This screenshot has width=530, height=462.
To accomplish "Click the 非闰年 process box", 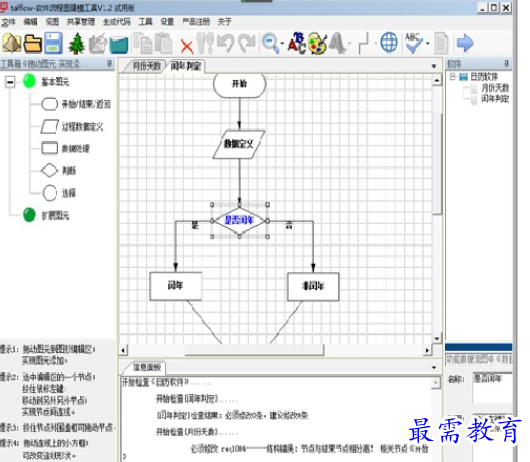I will click(313, 287).
